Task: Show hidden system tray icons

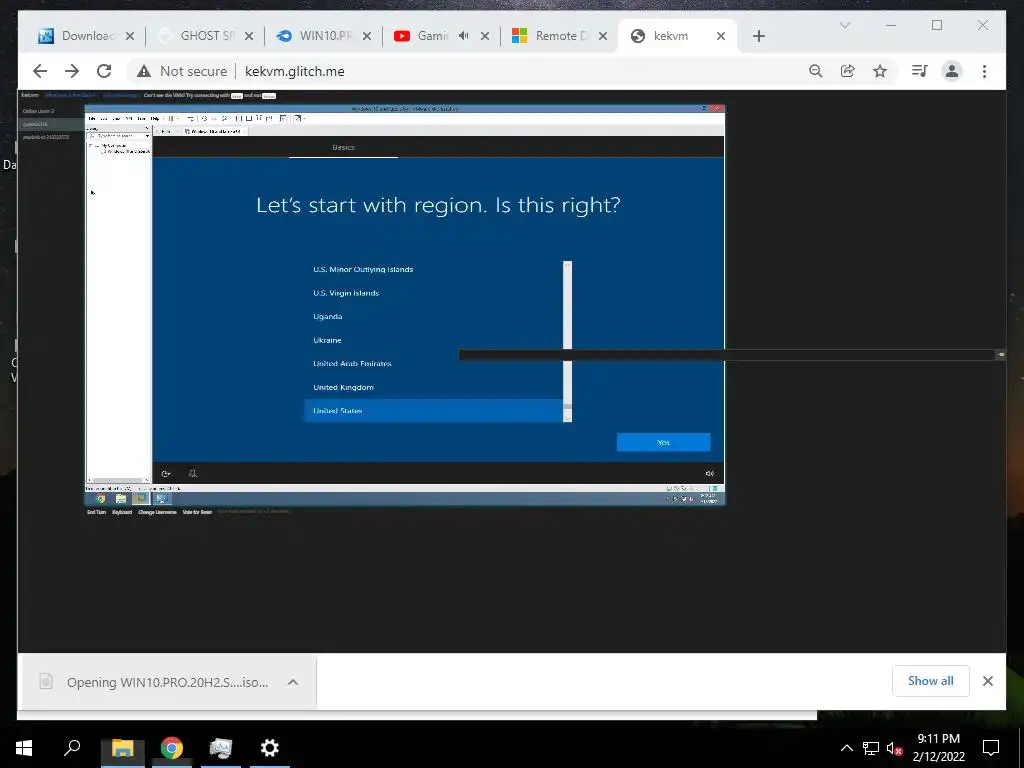Action: pyautogui.click(x=846, y=748)
